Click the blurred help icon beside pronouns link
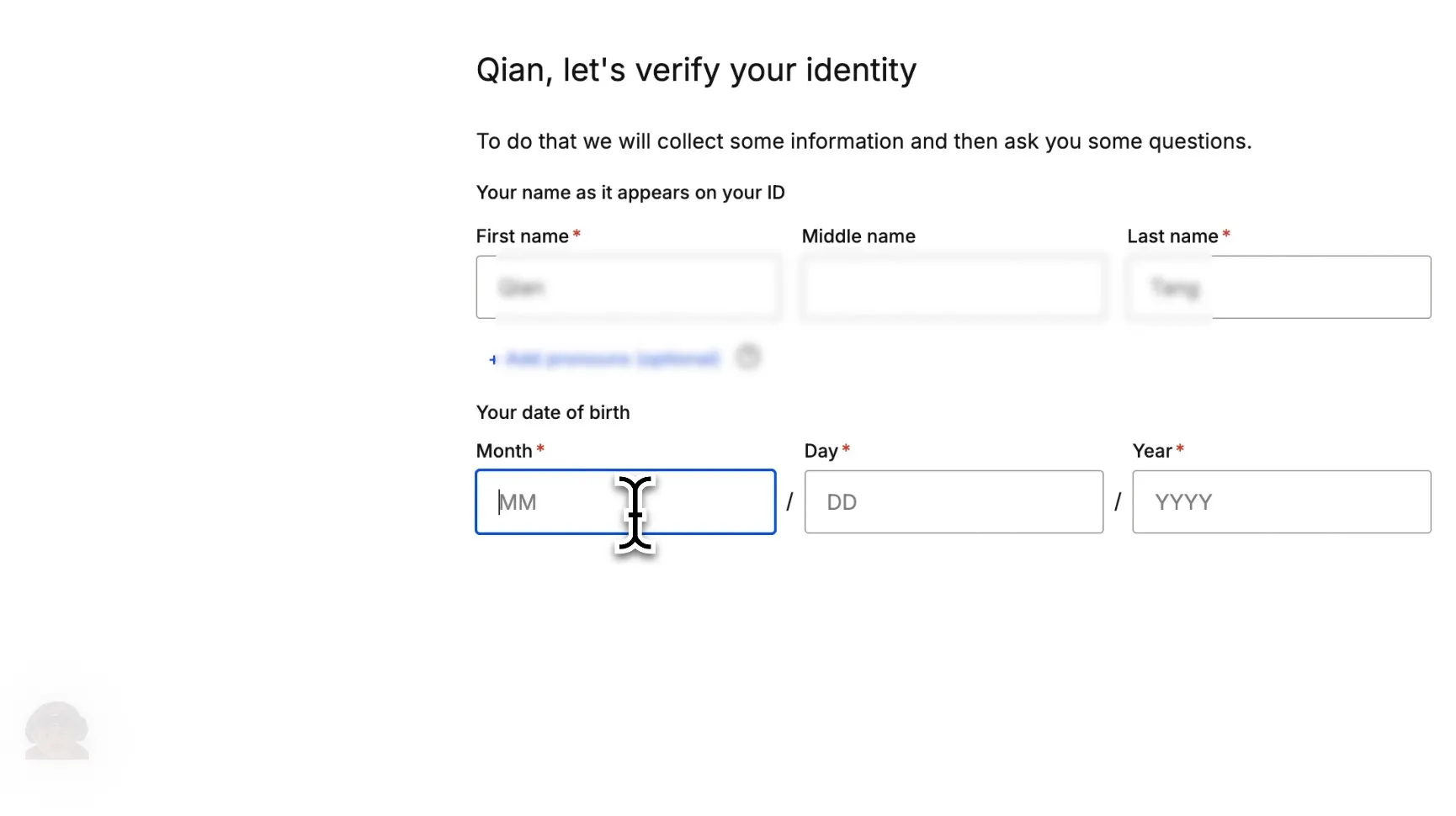The width and height of the screenshot is (1456, 816). (747, 358)
